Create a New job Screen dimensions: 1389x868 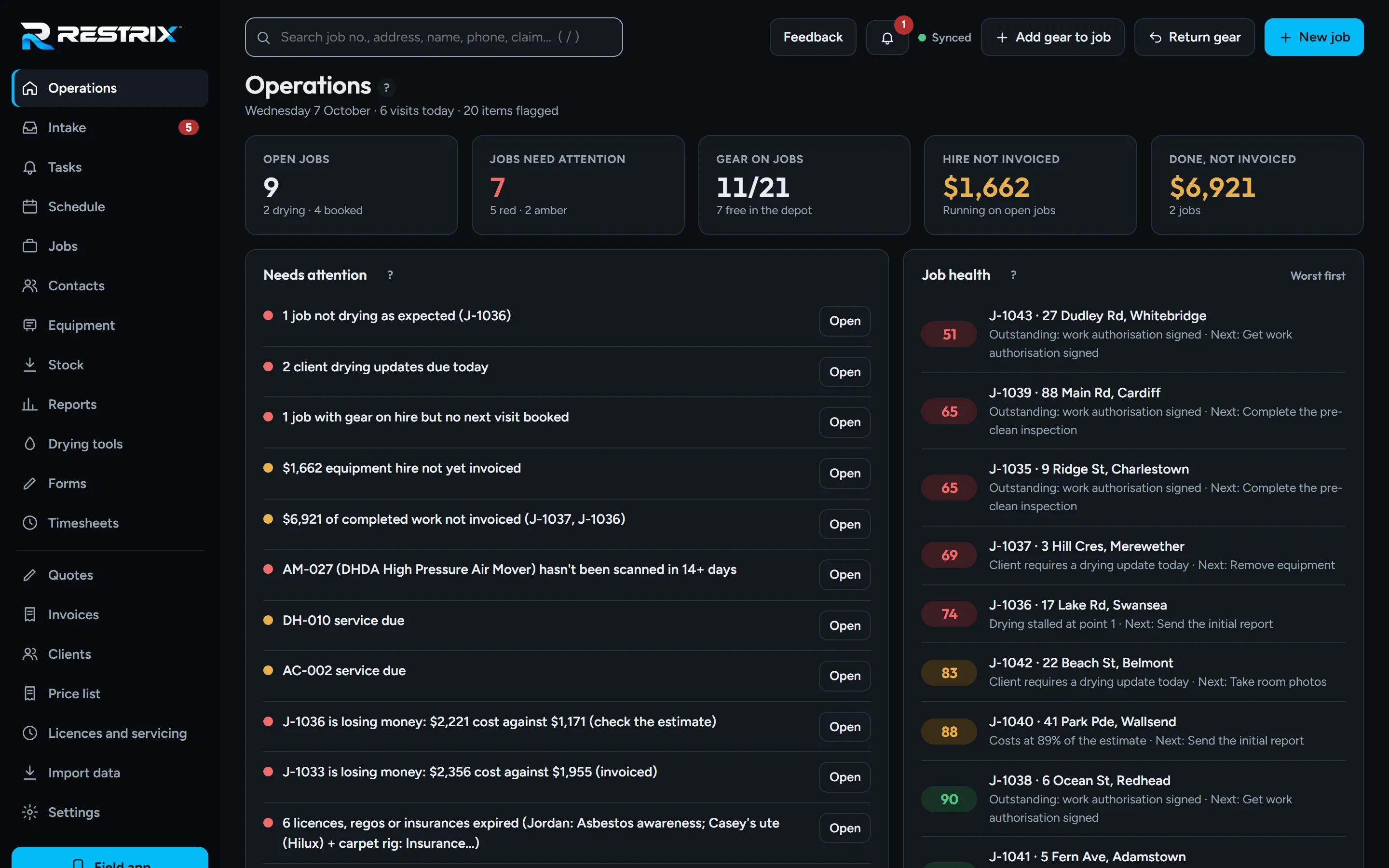pyautogui.click(x=1314, y=37)
